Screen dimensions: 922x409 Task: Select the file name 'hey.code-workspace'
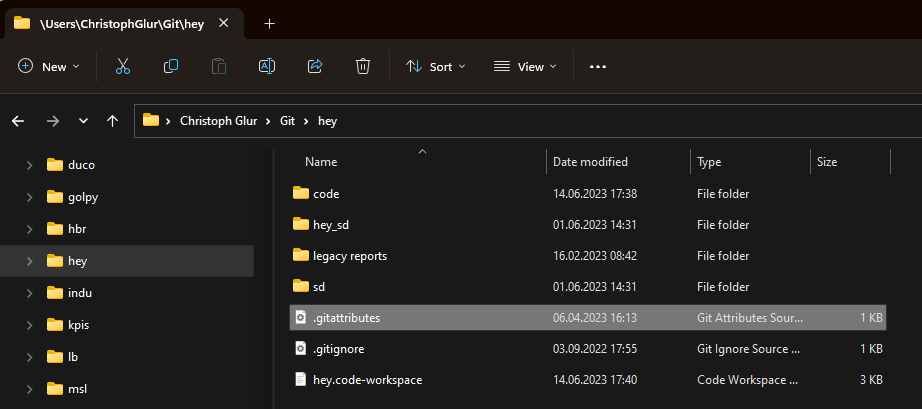(368, 380)
